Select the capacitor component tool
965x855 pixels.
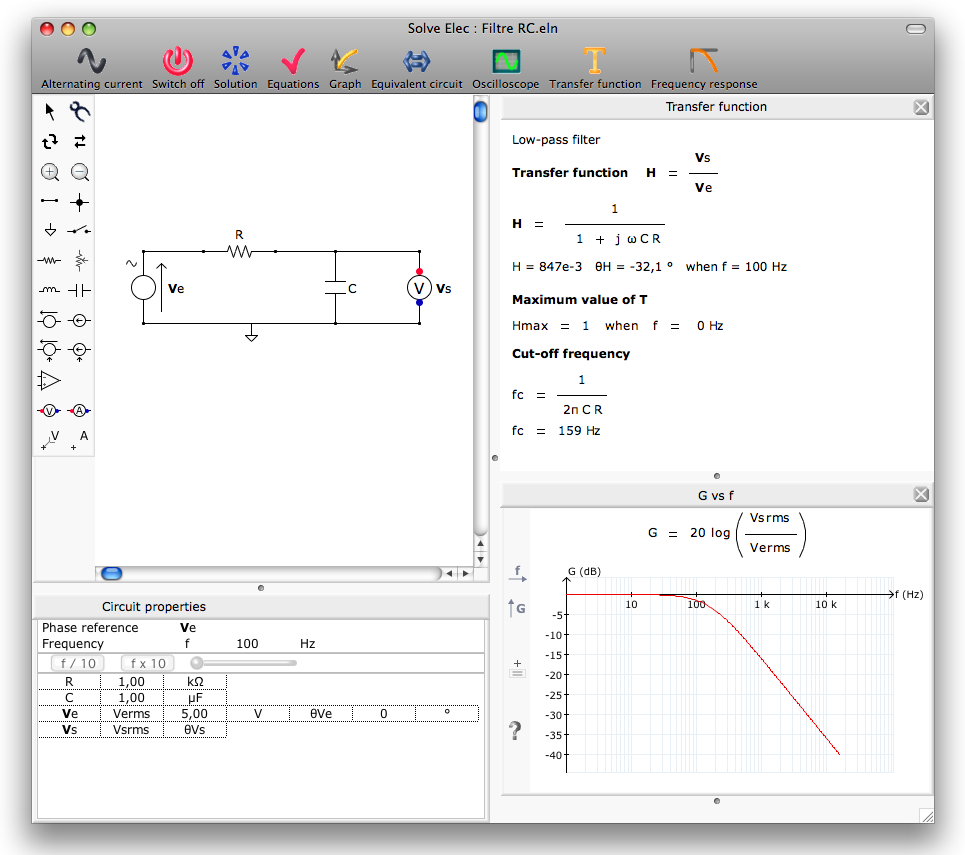point(81,288)
